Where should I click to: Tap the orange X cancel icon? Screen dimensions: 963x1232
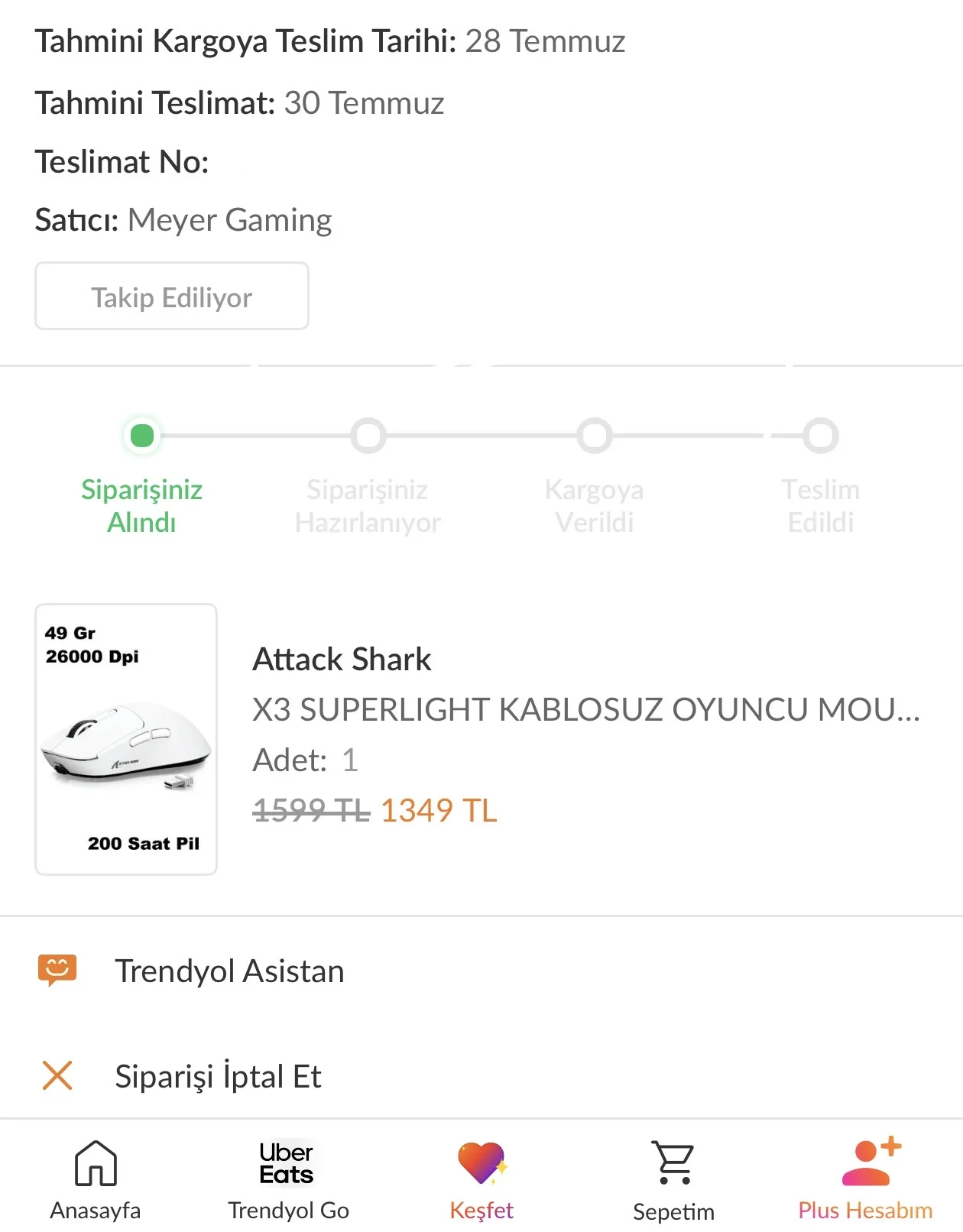pos(57,1075)
